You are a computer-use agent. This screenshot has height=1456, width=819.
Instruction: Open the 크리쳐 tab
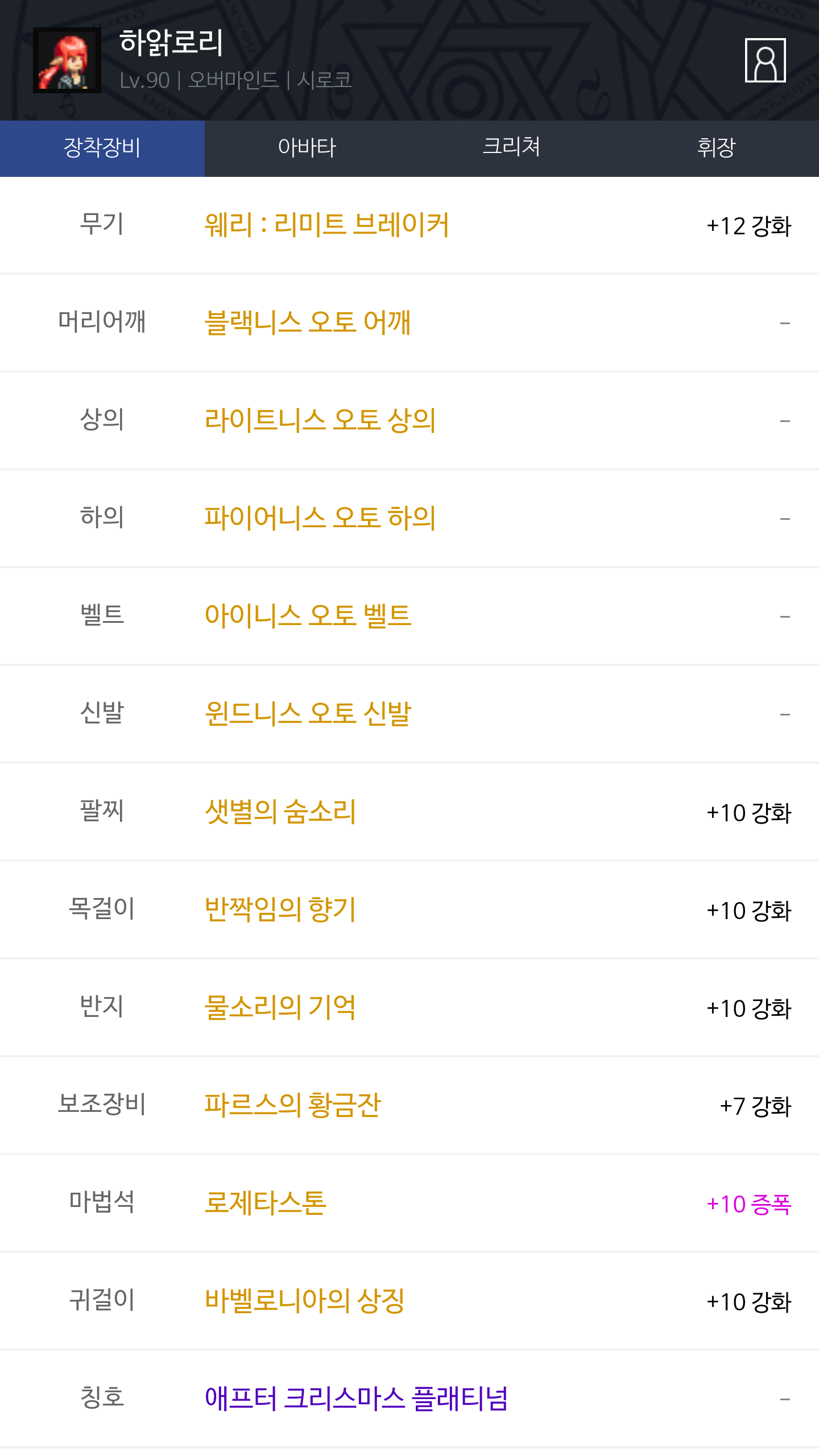[511, 148]
